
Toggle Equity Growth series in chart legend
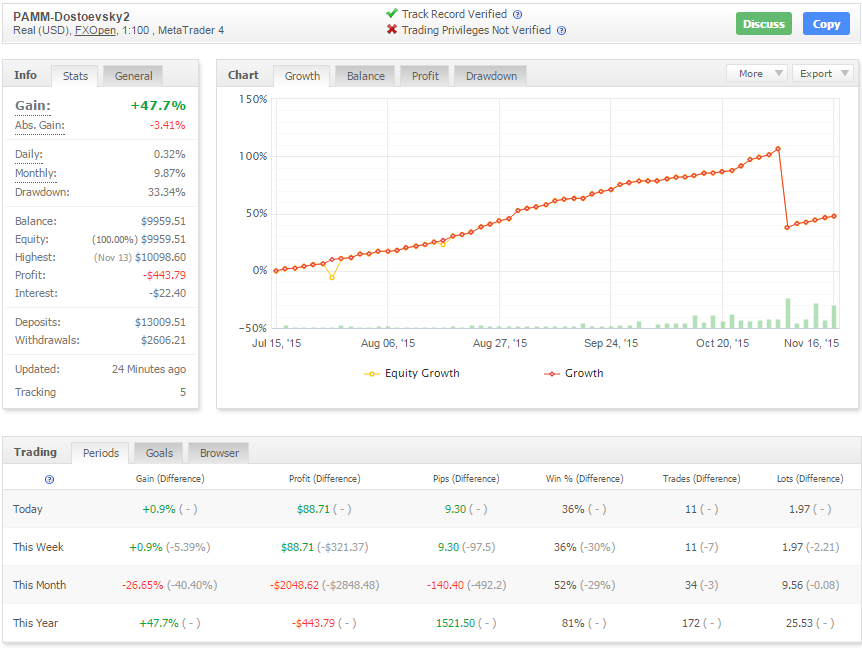pyautogui.click(x=413, y=373)
